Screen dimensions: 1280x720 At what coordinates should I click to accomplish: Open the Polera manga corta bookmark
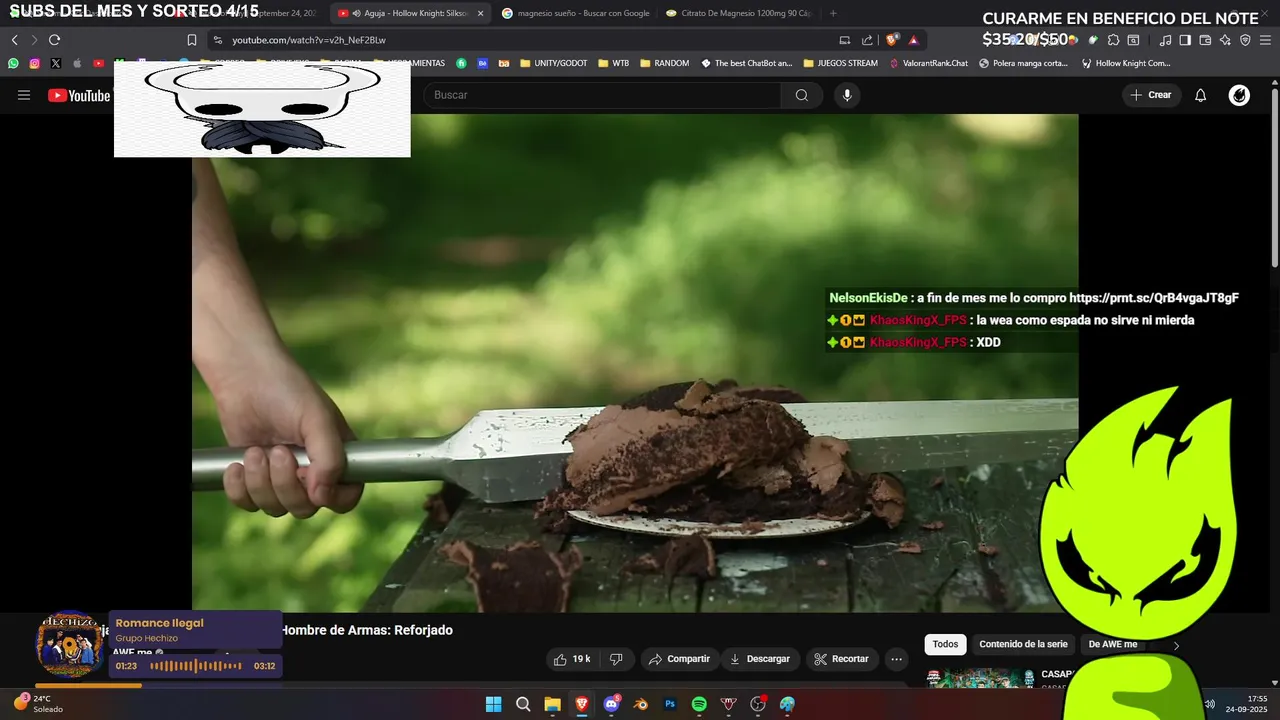pyautogui.click(x=1023, y=63)
